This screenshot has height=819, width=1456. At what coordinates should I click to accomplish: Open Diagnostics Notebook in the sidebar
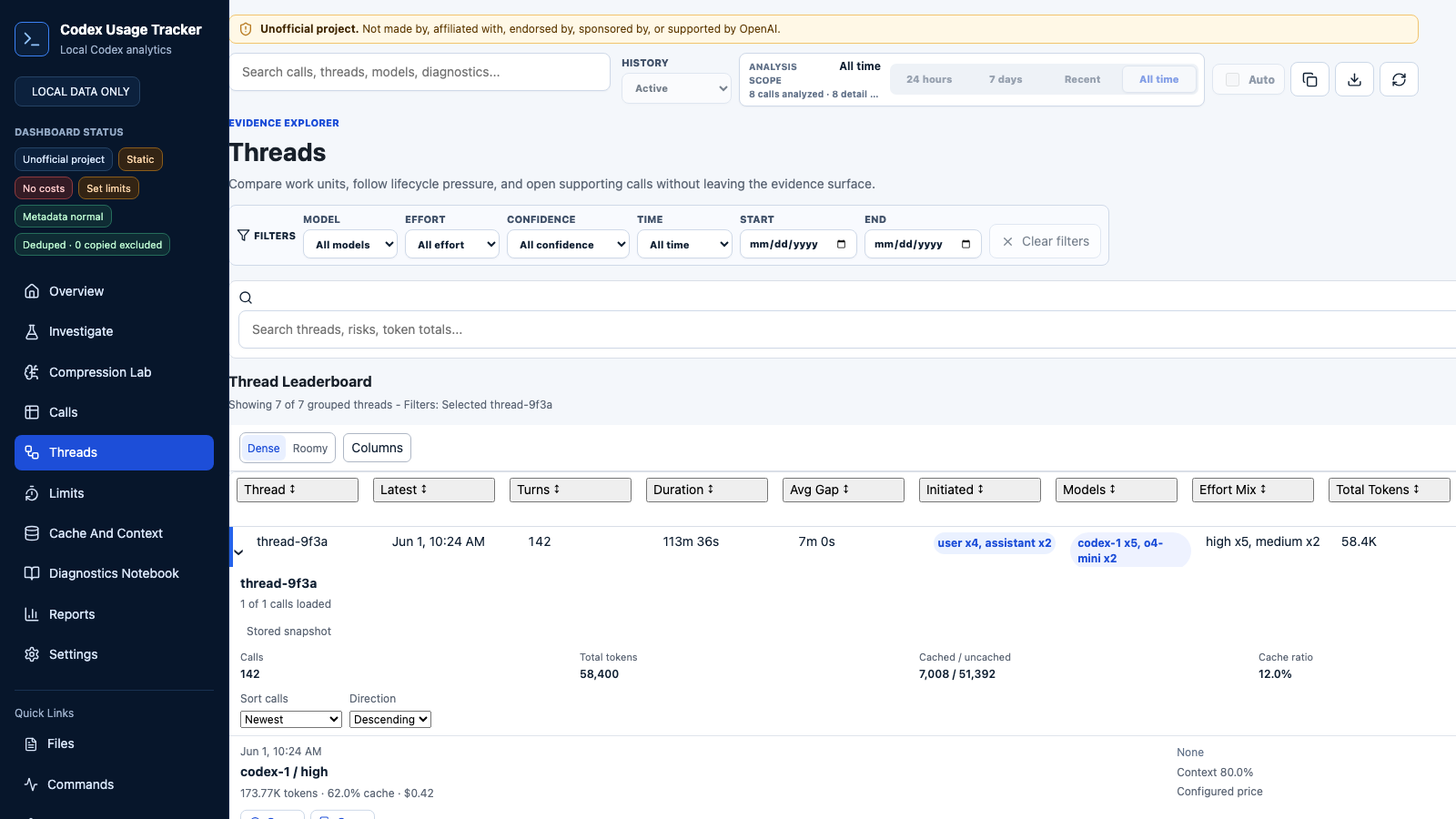pos(114,573)
